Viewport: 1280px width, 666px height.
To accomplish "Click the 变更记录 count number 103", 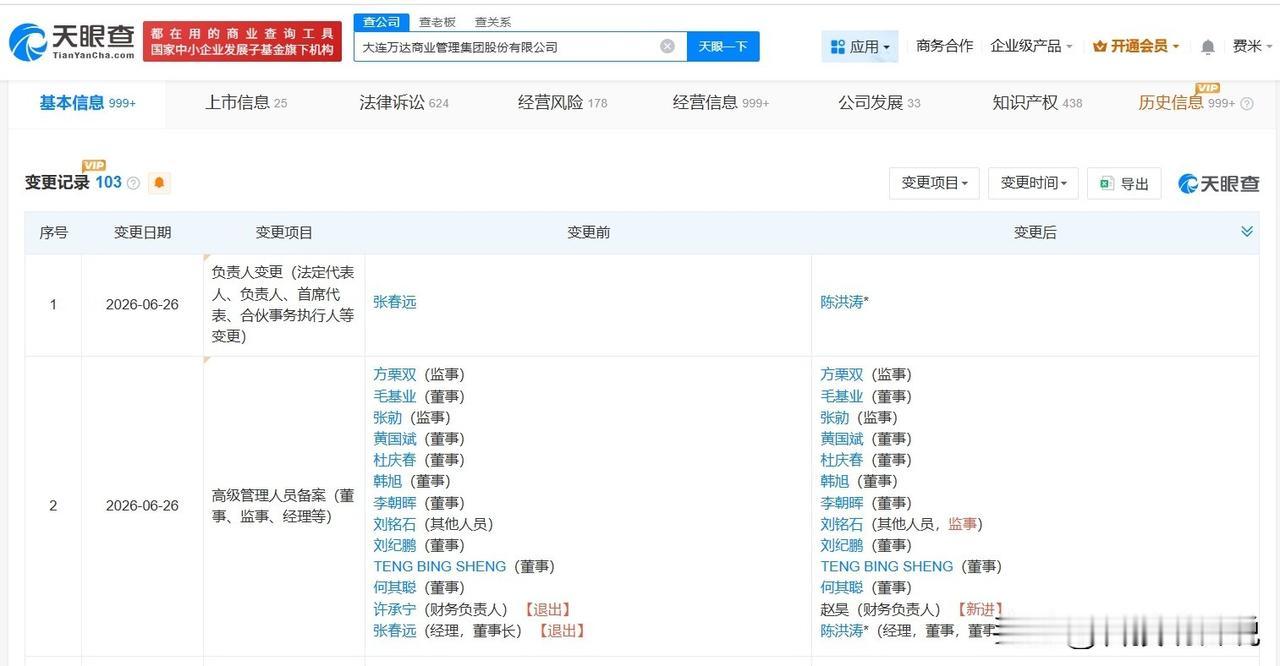I will (109, 182).
